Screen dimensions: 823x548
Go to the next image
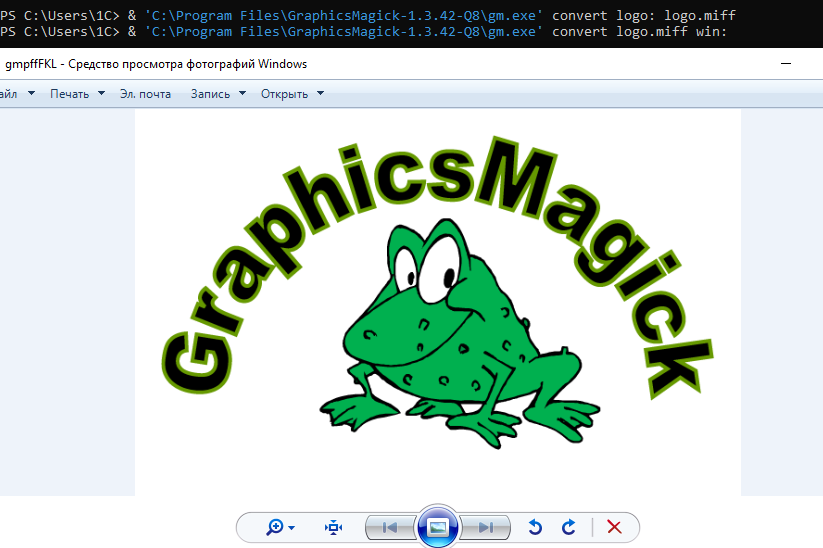487,527
